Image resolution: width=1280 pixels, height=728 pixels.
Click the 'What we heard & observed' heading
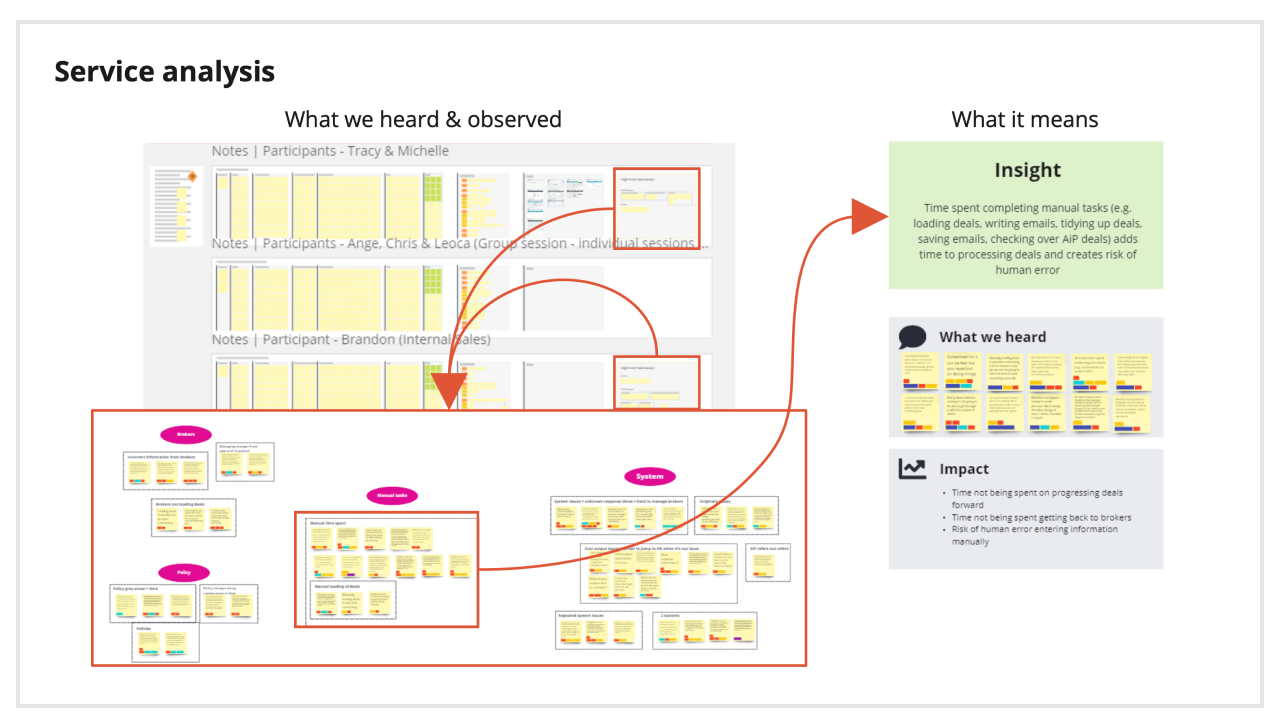[x=423, y=119]
